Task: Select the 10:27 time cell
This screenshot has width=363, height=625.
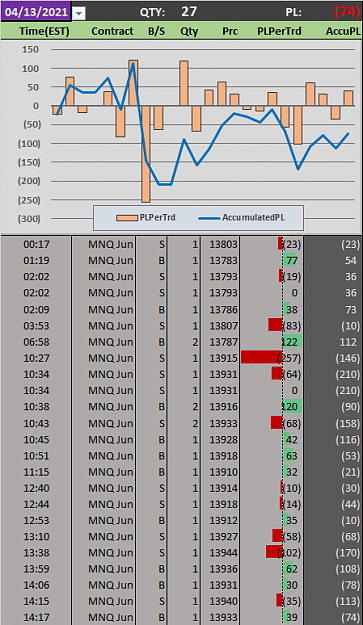Action: click(36, 358)
